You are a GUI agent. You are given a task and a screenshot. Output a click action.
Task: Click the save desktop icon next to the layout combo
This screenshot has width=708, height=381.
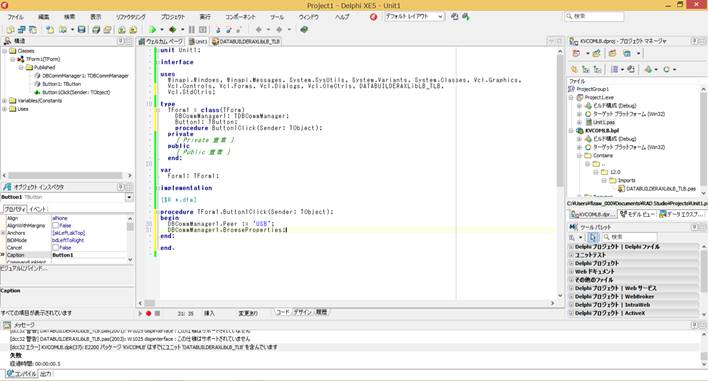click(x=455, y=17)
